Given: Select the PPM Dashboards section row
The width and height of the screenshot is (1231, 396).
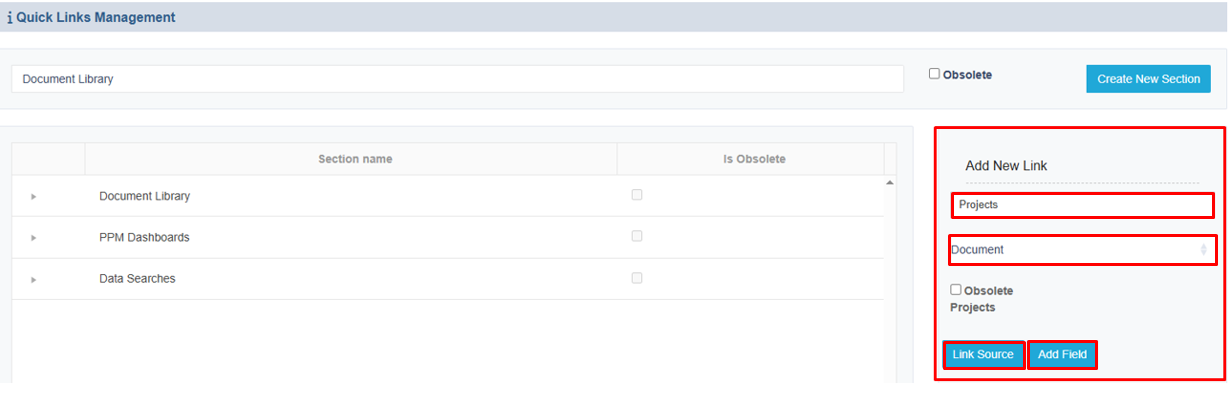Looking at the screenshot, I should pyautogui.click(x=448, y=238).
